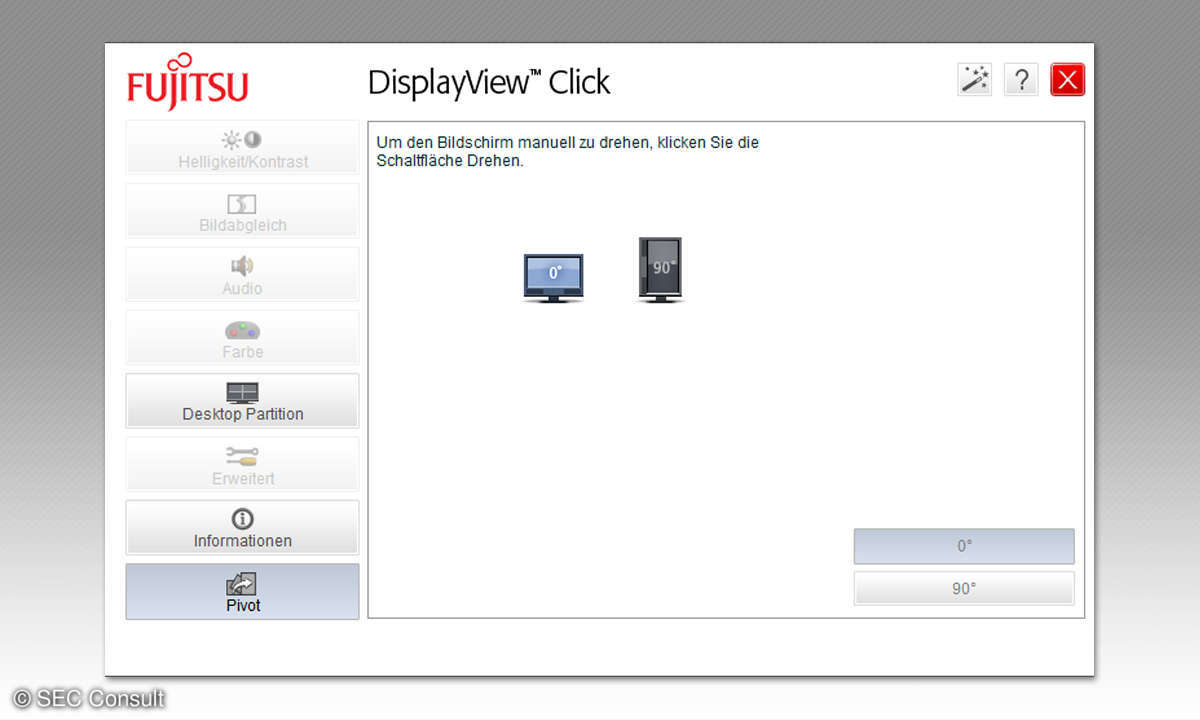1200x720 pixels.
Task: Open Desktop Partition settings
Action: pyautogui.click(x=242, y=401)
